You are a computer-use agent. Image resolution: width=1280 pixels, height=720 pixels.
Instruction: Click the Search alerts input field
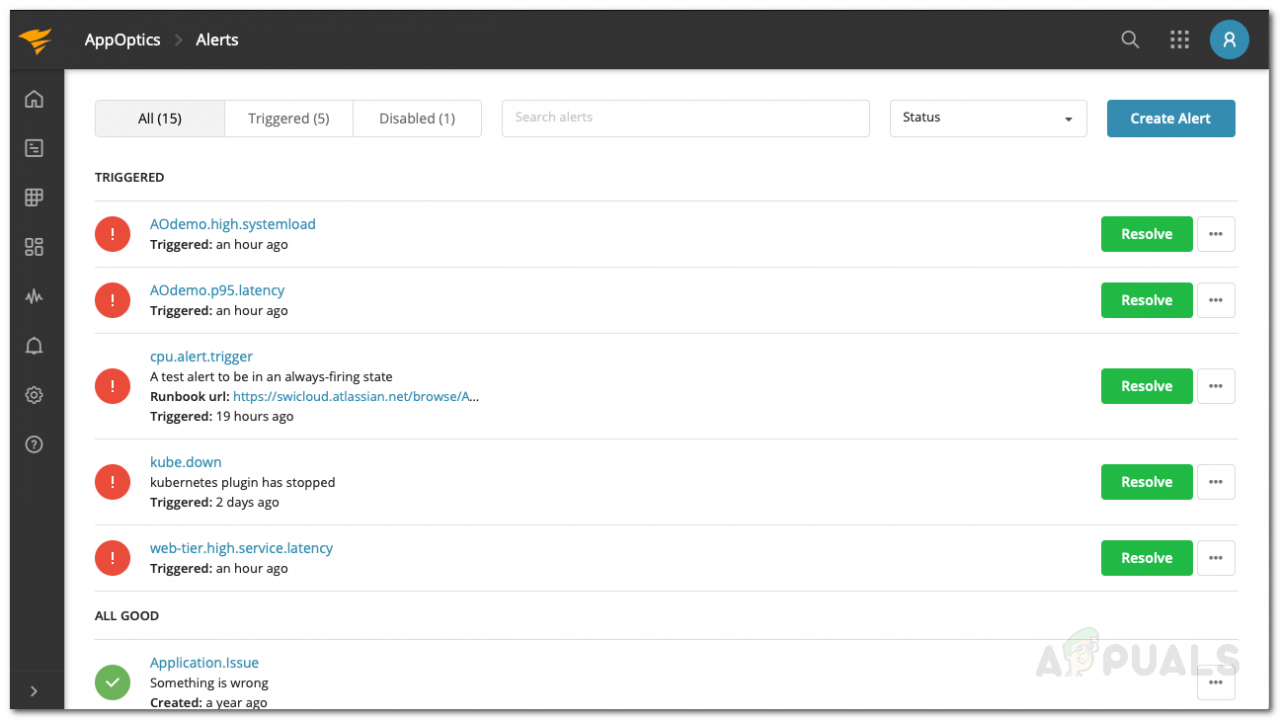685,118
